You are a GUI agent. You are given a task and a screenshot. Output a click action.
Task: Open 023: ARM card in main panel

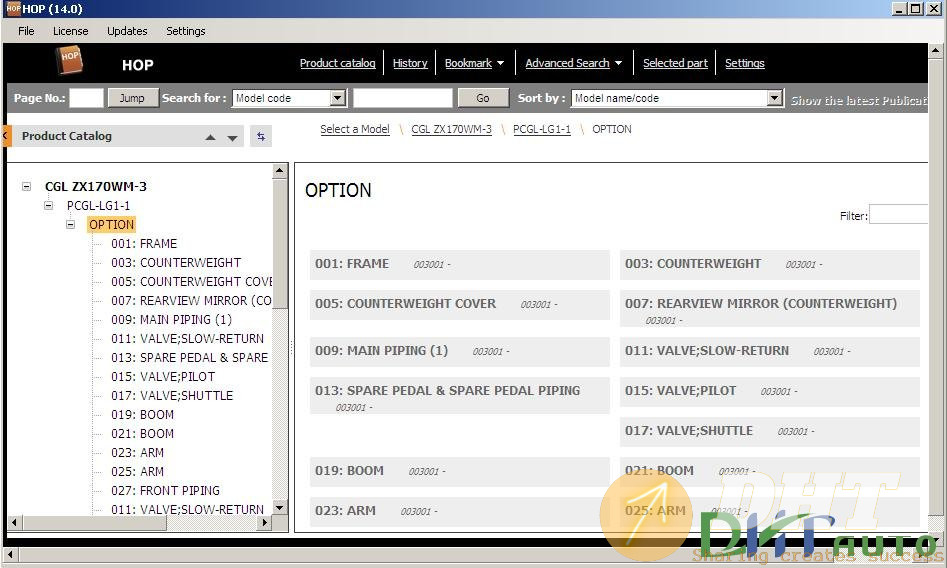pos(460,511)
